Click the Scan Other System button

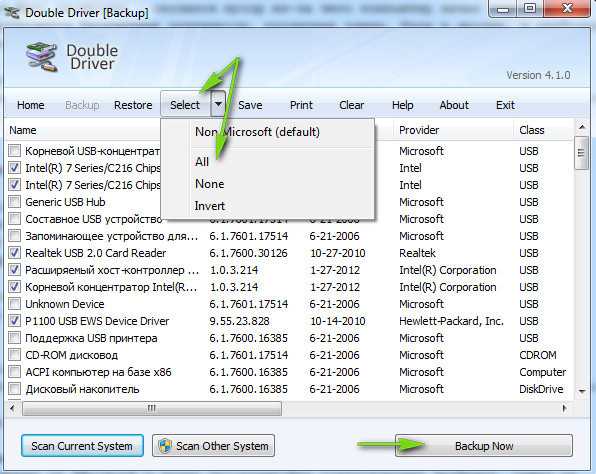pos(213,445)
